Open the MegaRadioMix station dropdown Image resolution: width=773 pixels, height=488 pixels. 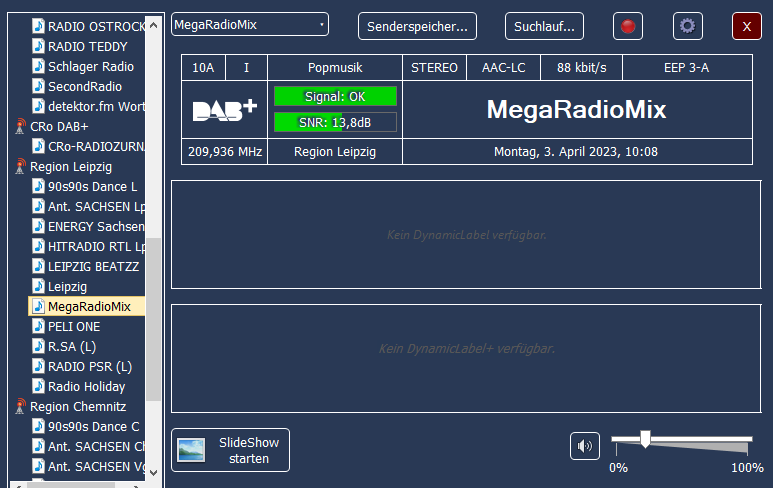(250, 24)
